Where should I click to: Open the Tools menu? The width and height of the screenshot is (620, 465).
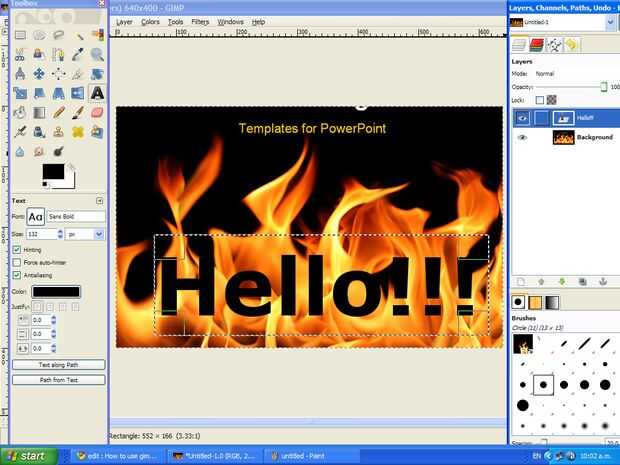[175, 22]
